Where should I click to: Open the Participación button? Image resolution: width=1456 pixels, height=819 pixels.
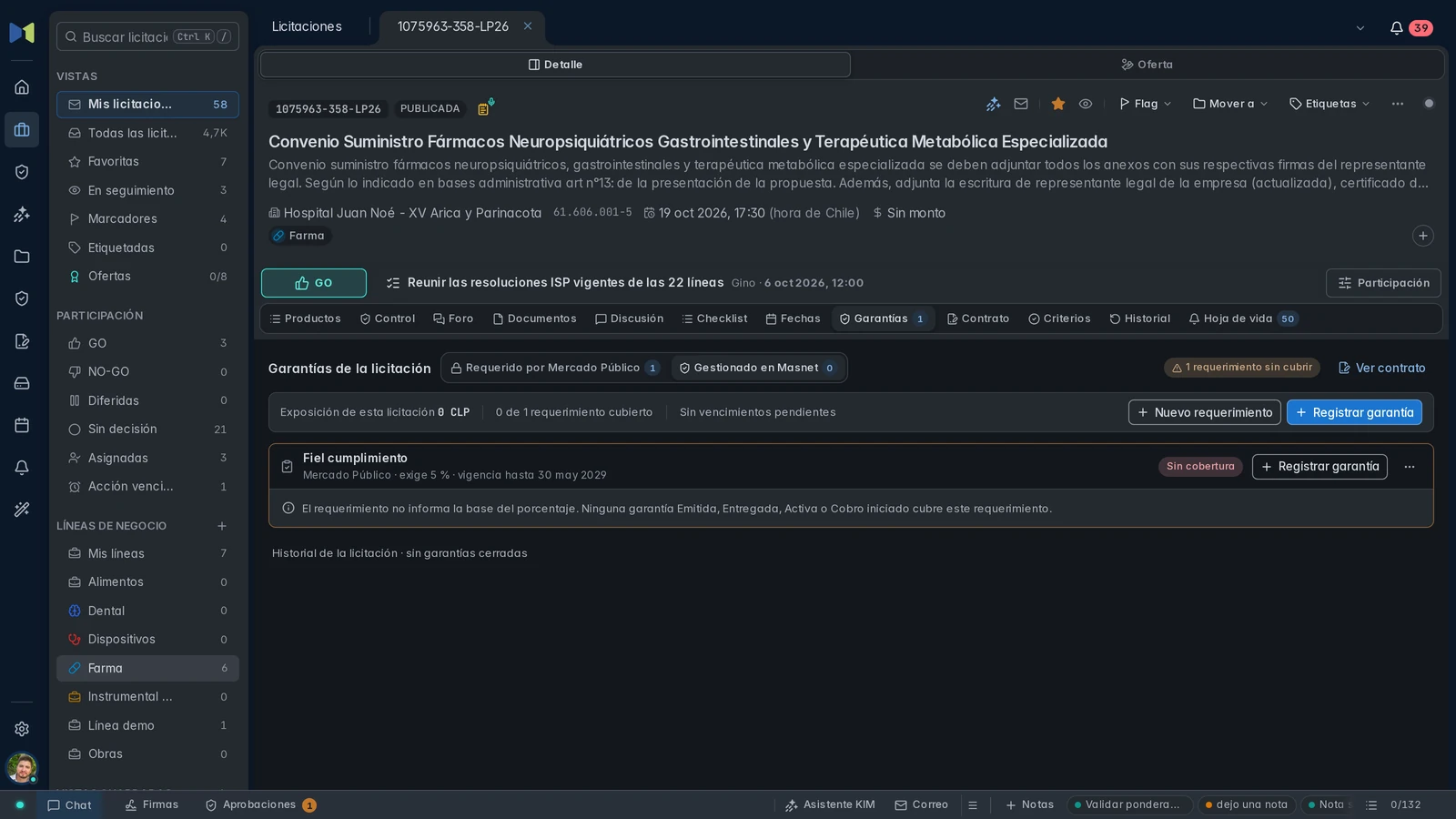1383,283
